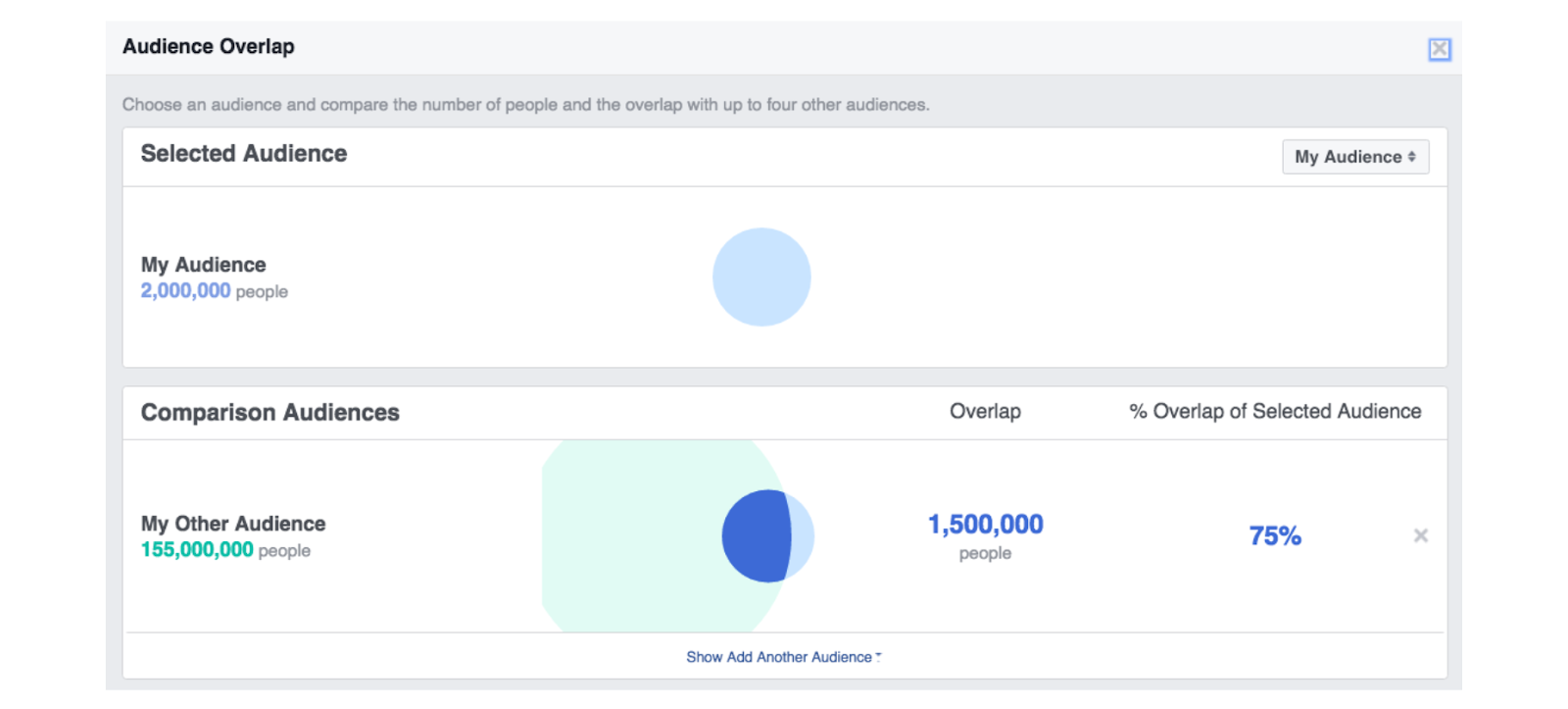Click the Selected Audience heading
This screenshot has height=709, width=1568.
(x=244, y=154)
